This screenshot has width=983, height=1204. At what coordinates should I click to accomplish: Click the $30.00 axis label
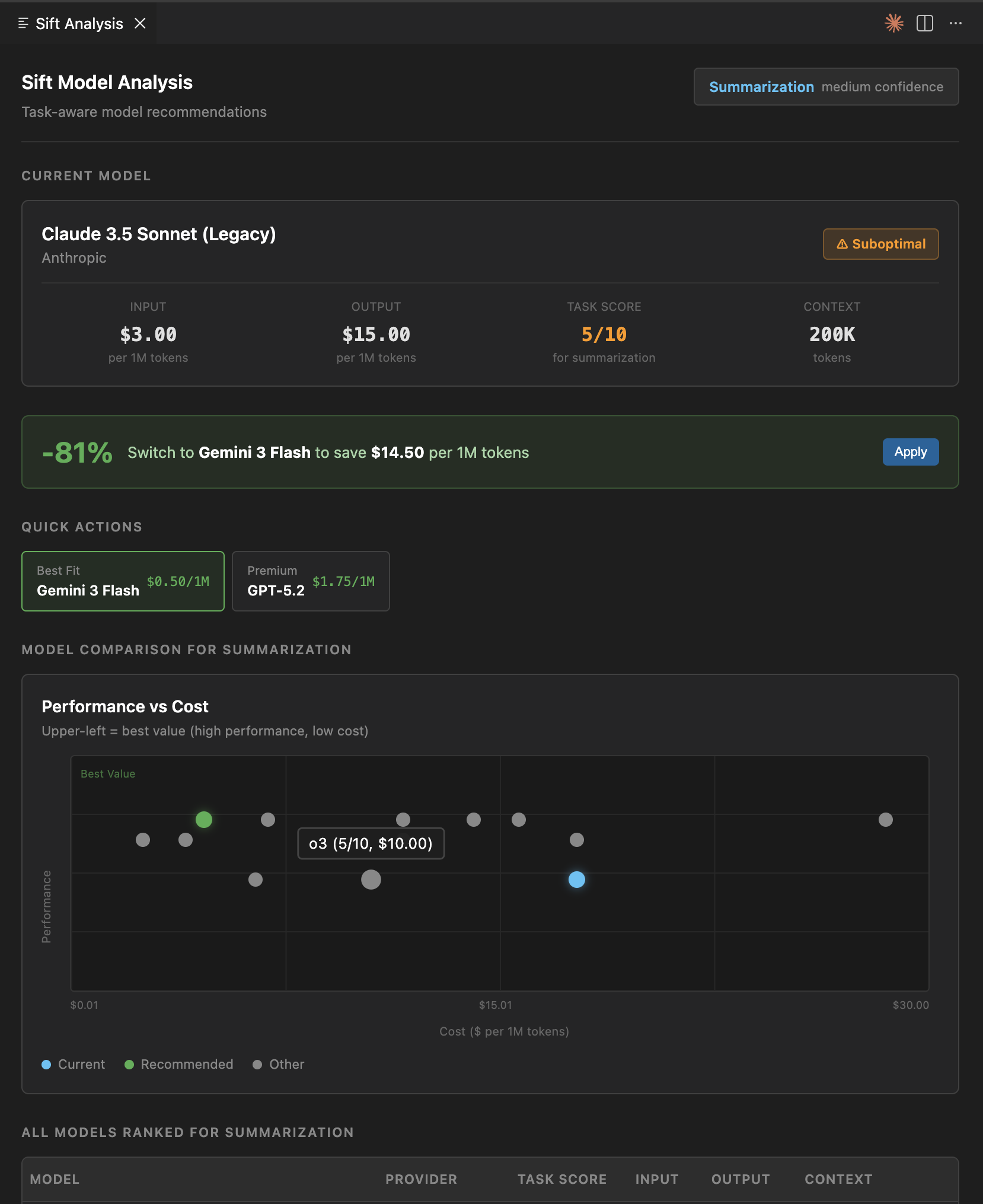911,1005
